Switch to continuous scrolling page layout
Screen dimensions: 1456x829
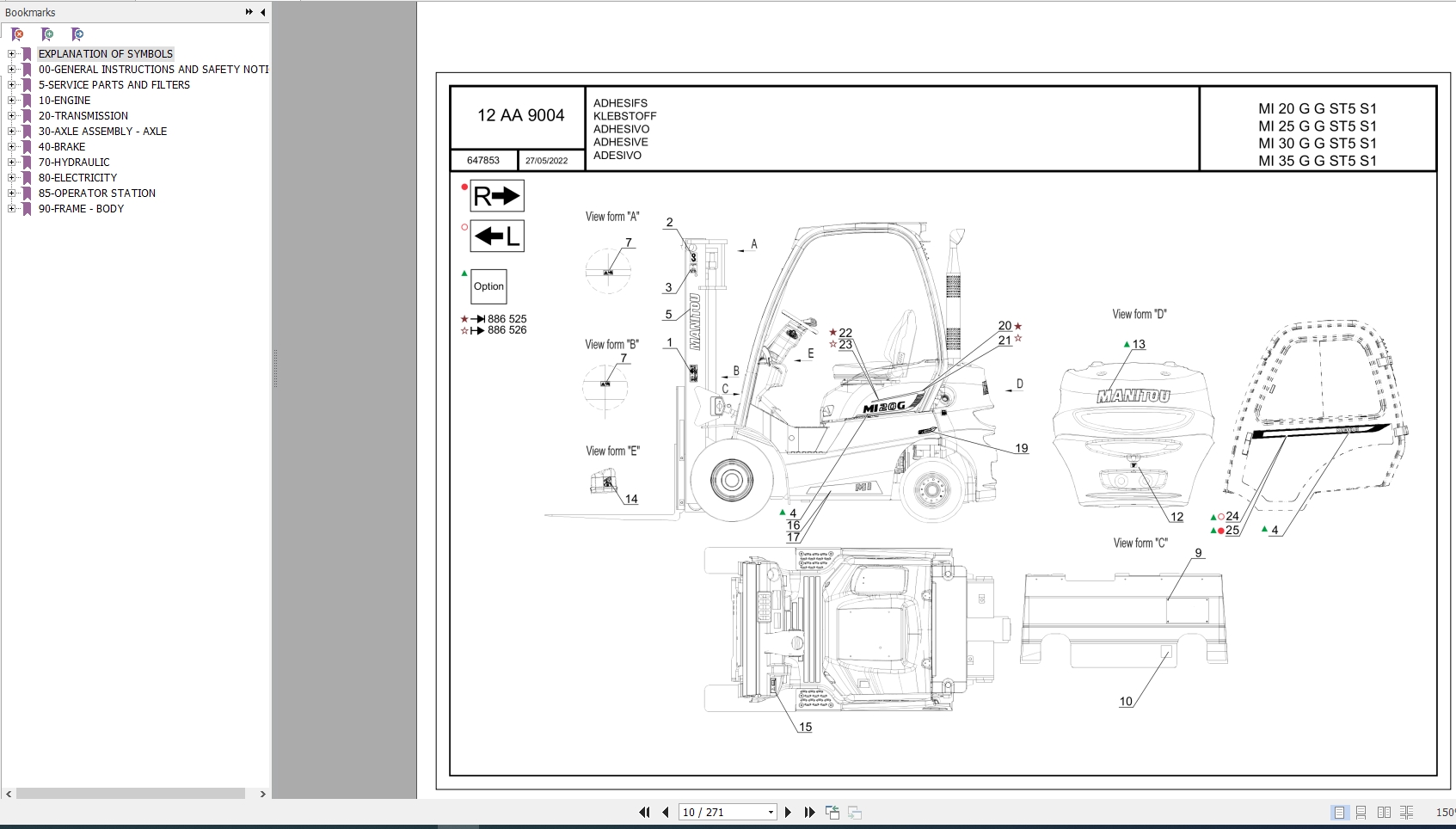[x=1361, y=812]
